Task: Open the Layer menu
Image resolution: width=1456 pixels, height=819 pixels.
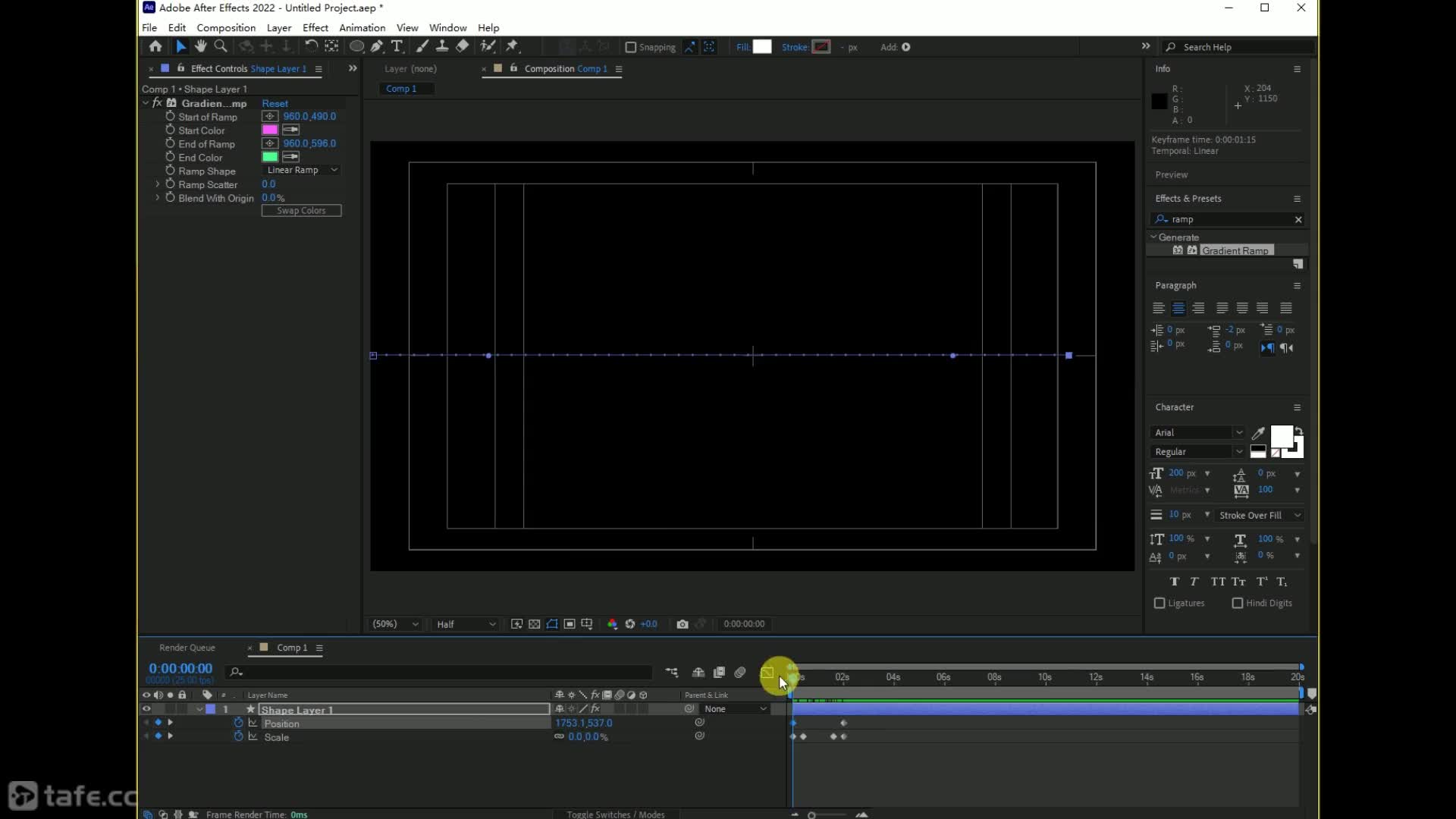Action: (x=279, y=28)
